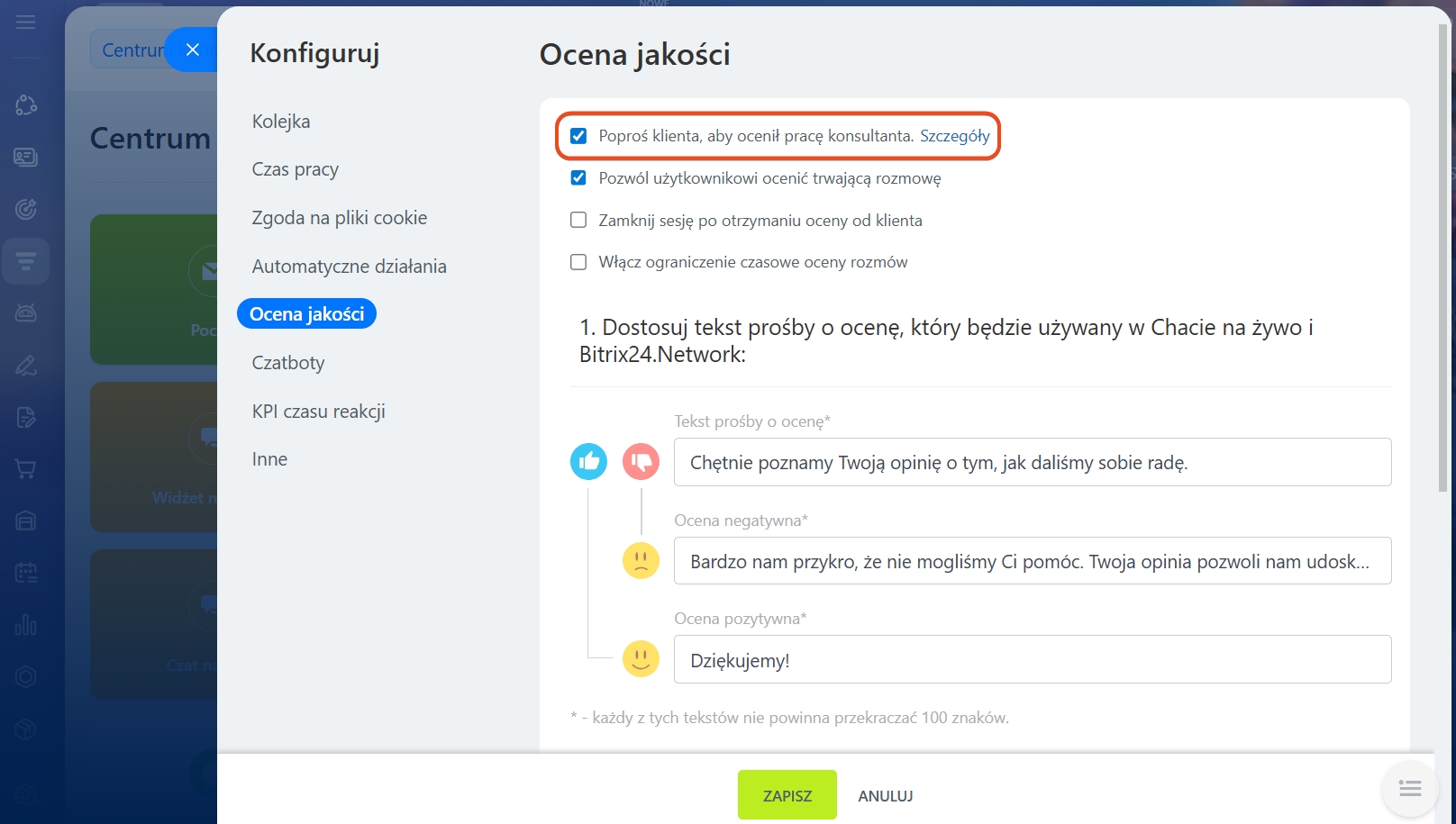Image resolution: width=1456 pixels, height=824 pixels.
Task: Uncheck 'Pozwól użytkownikowi ocenić trwającą rozmowę'
Action: tap(578, 178)
